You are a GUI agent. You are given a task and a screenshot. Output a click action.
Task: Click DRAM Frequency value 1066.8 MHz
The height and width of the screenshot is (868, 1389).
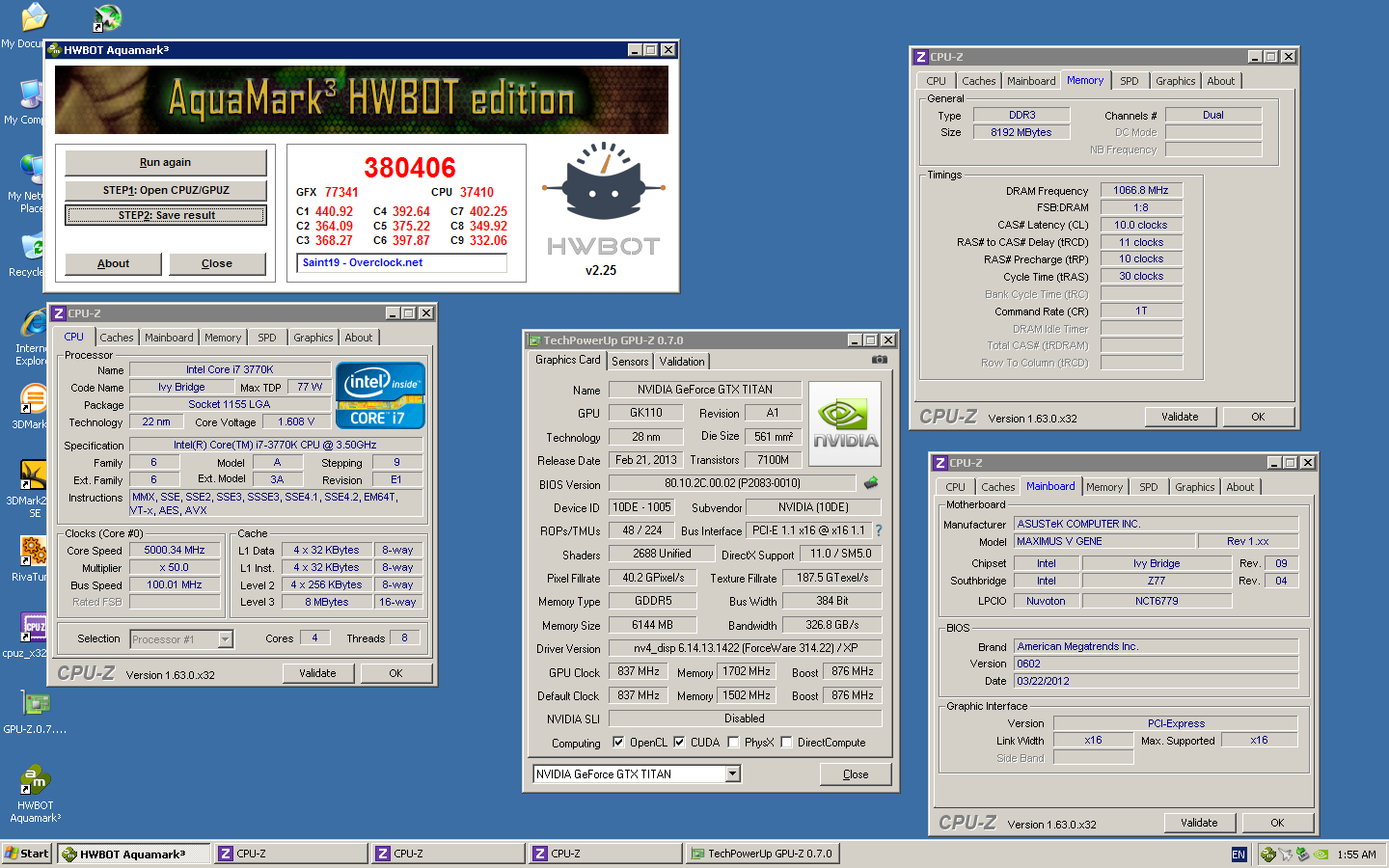[1141, 190]
